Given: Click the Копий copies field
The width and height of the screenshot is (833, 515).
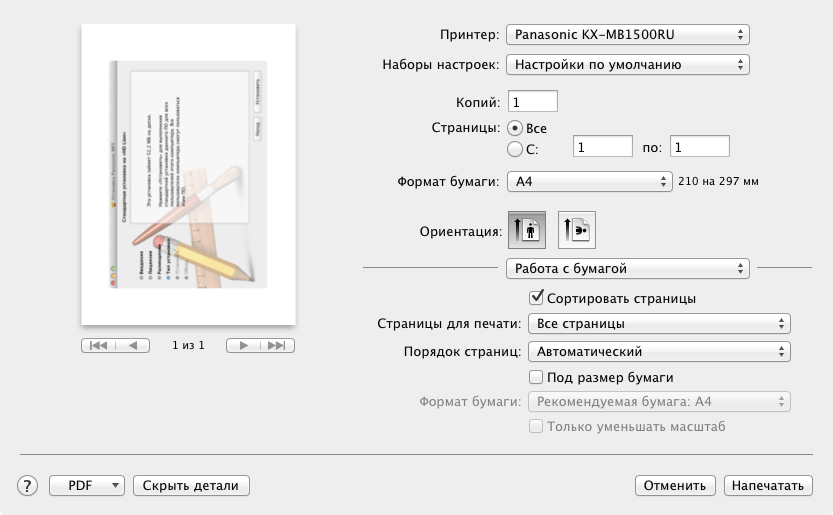Looking at the screenshot, I should pyautogui.click(x=533, y=101).
